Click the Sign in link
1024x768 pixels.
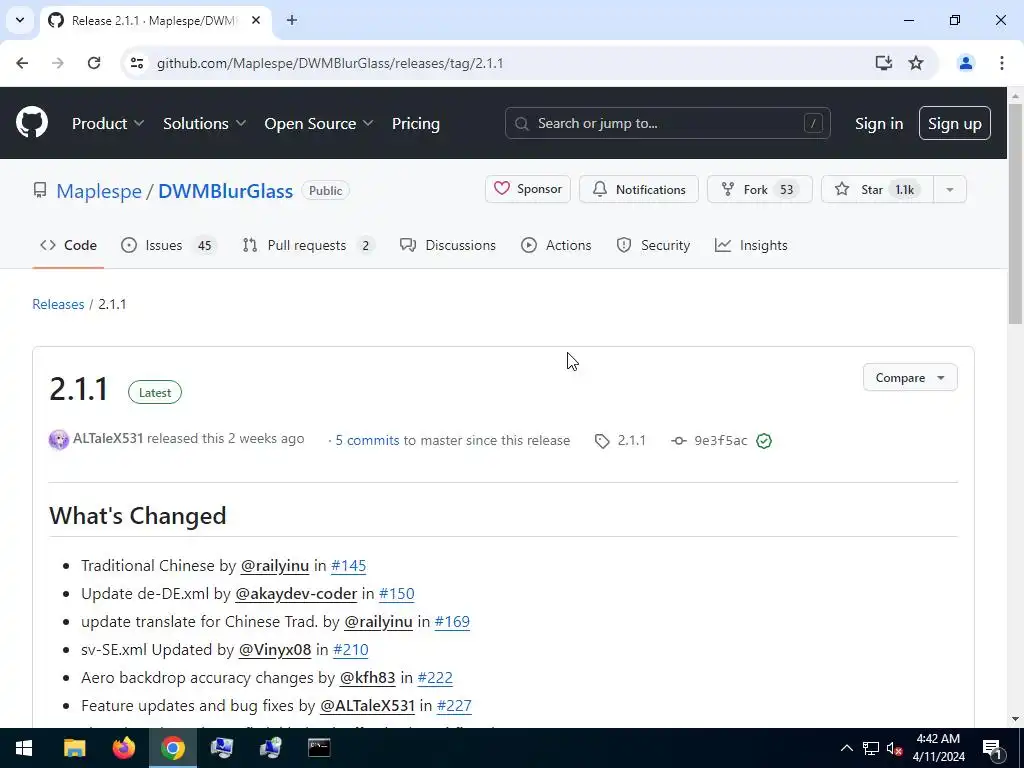pos(879,123)
